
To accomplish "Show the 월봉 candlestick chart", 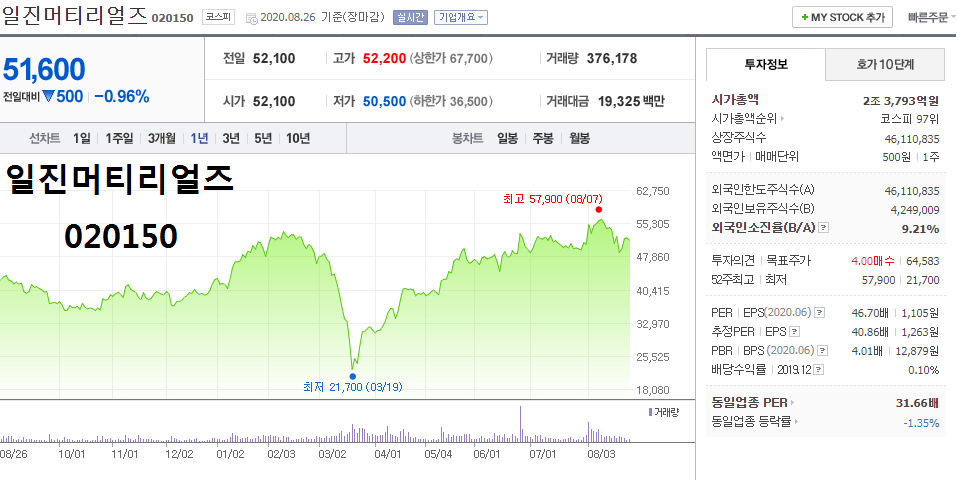I will [579, 139].
